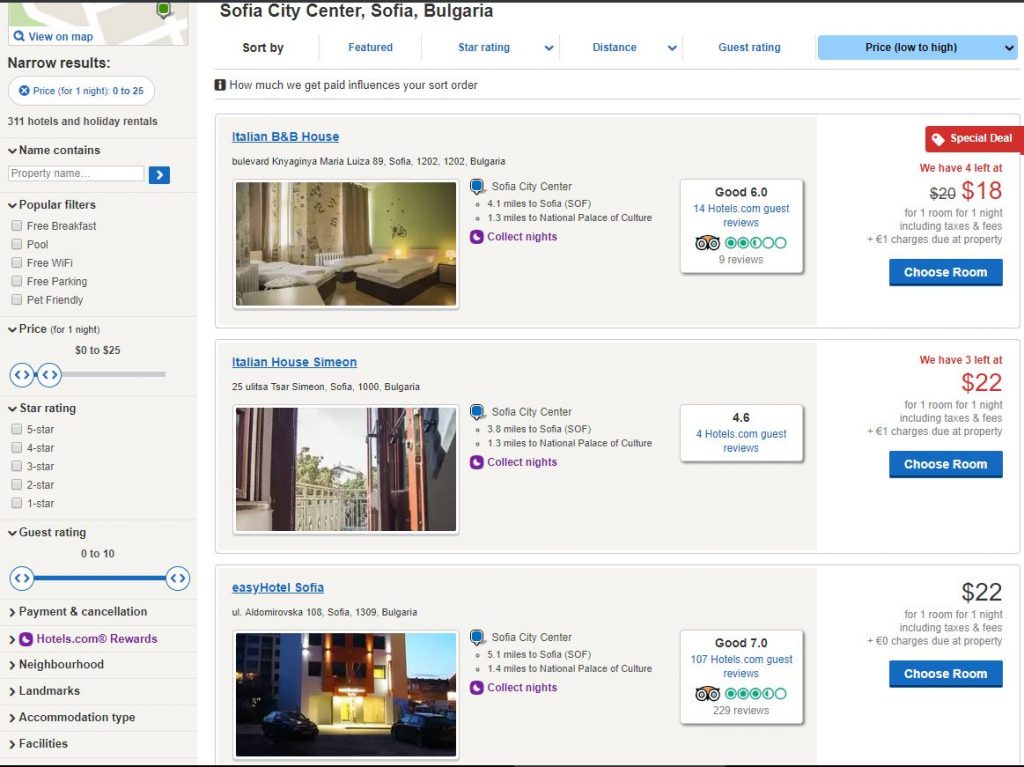
Task: Remove the Price filter chip via its x icon
Action: [24, 91]
